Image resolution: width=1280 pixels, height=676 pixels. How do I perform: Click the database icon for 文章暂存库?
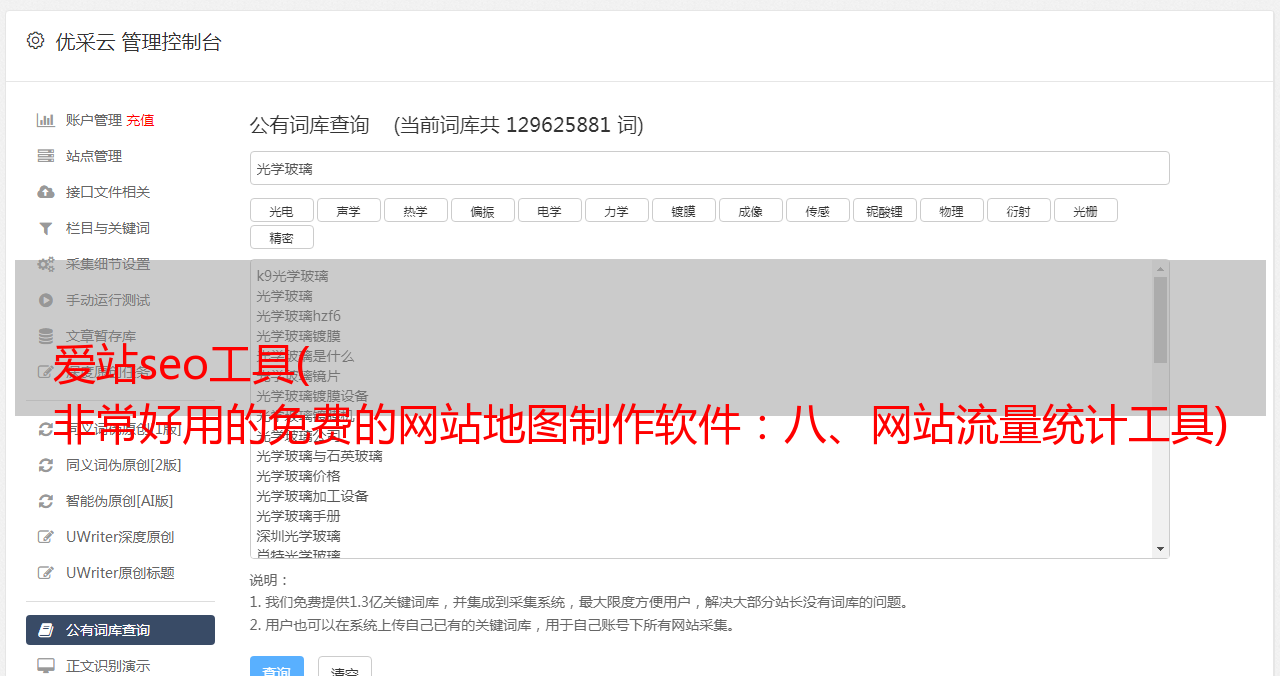(46, 336)
